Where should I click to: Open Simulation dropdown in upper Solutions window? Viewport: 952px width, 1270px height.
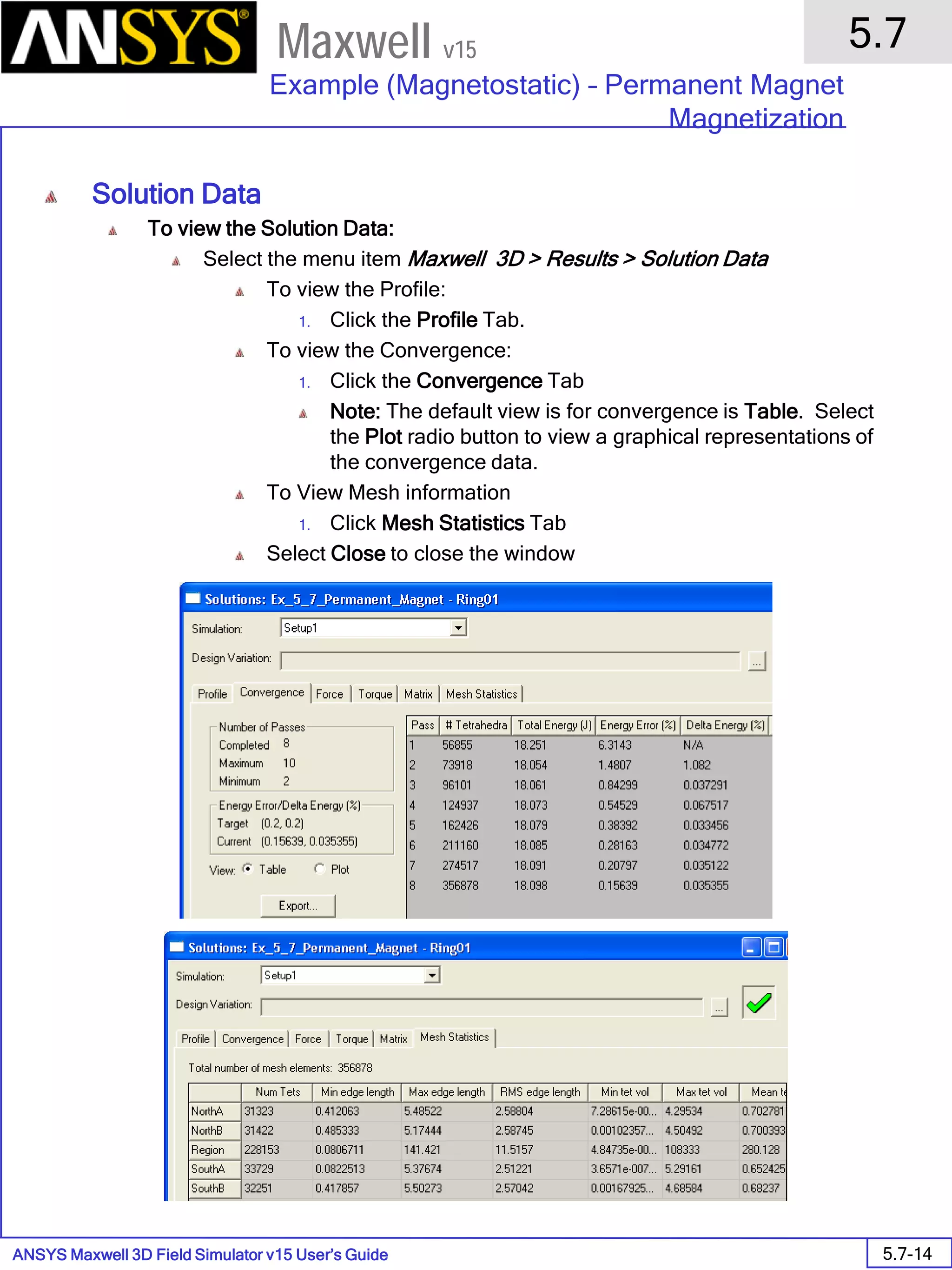point(458,628)
